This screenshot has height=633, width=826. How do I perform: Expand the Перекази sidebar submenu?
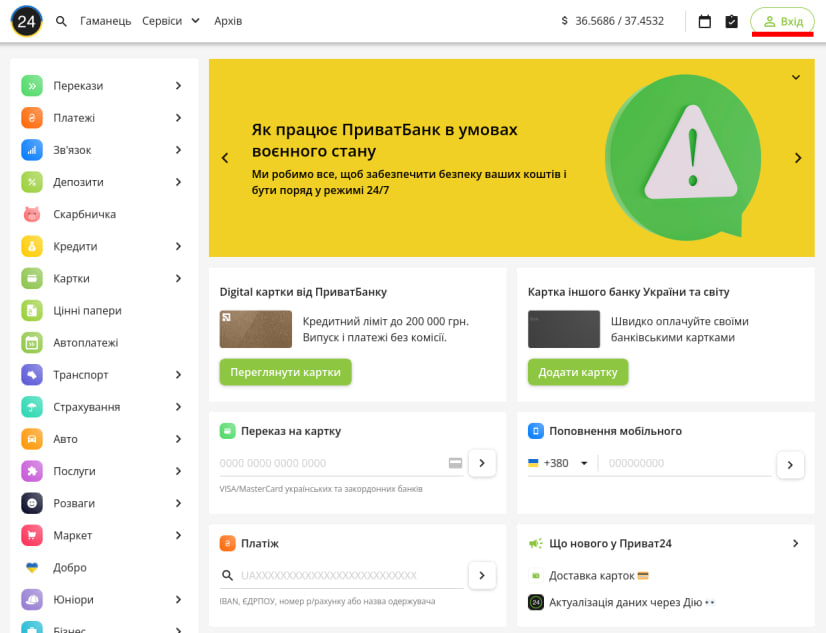[x=178, y=86]
